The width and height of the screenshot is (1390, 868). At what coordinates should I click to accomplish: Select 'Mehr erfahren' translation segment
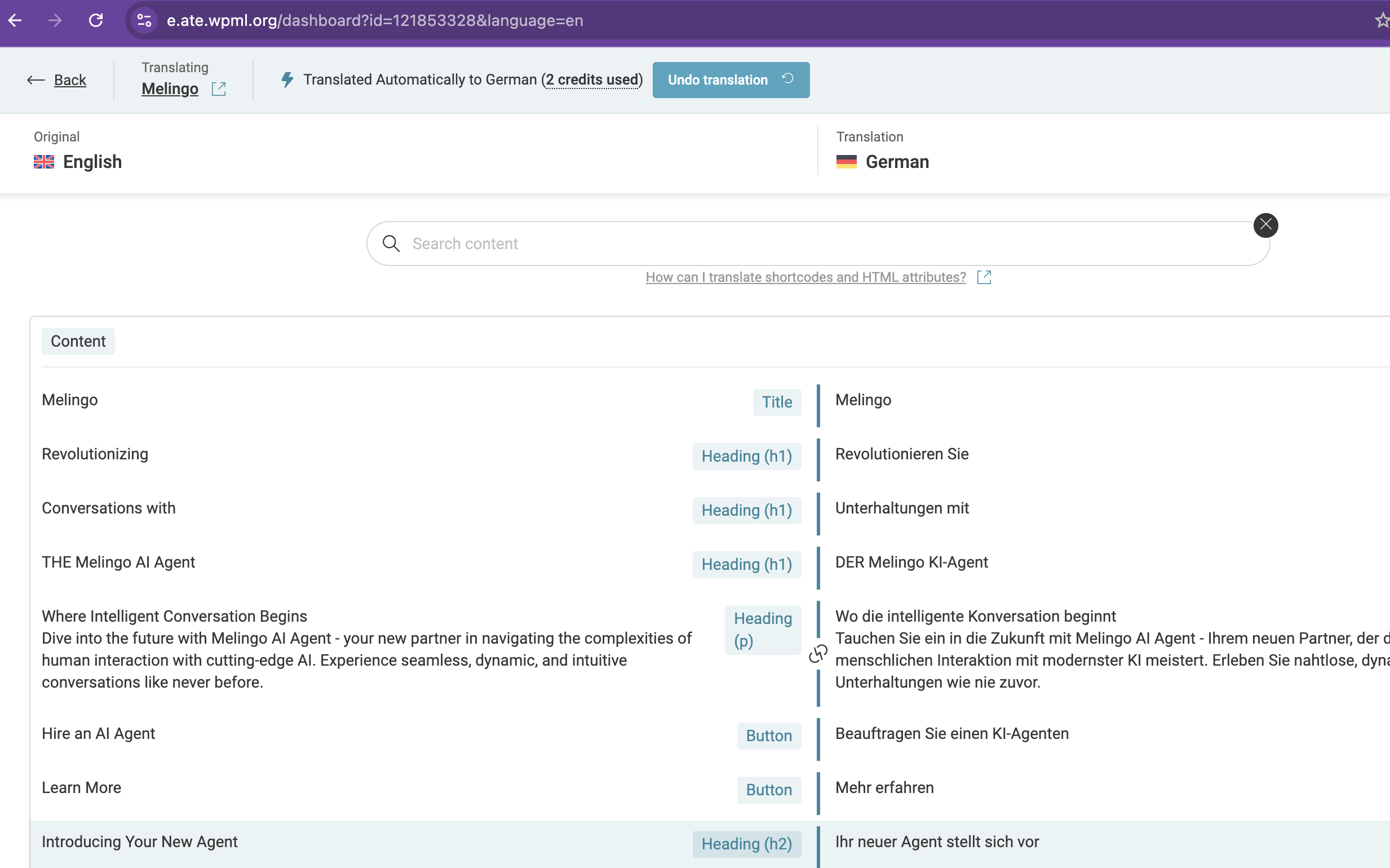(x=884, y=787)
